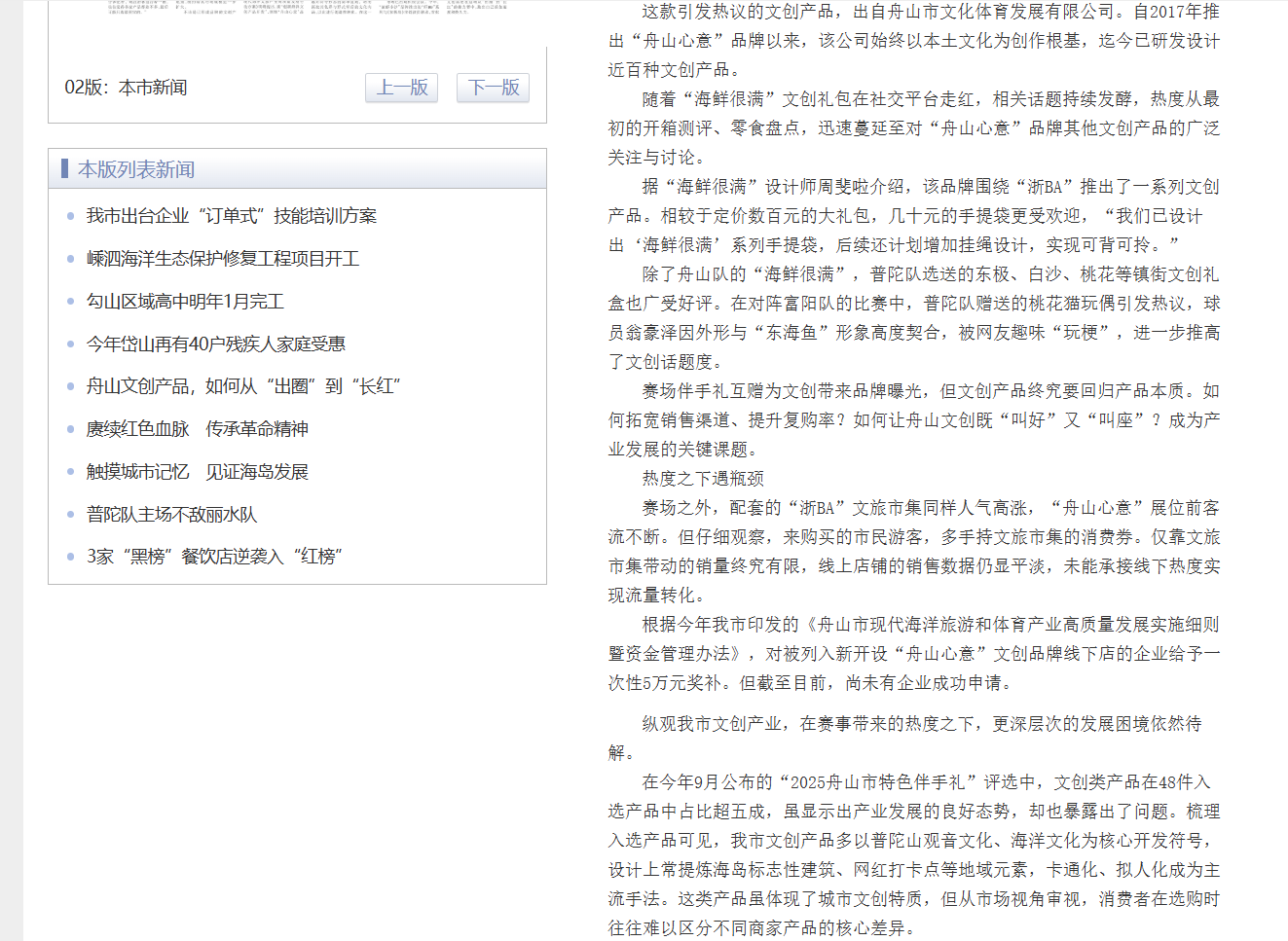
Task: Click the 02版：本市新闻 page label
Action: click(126, 88)
